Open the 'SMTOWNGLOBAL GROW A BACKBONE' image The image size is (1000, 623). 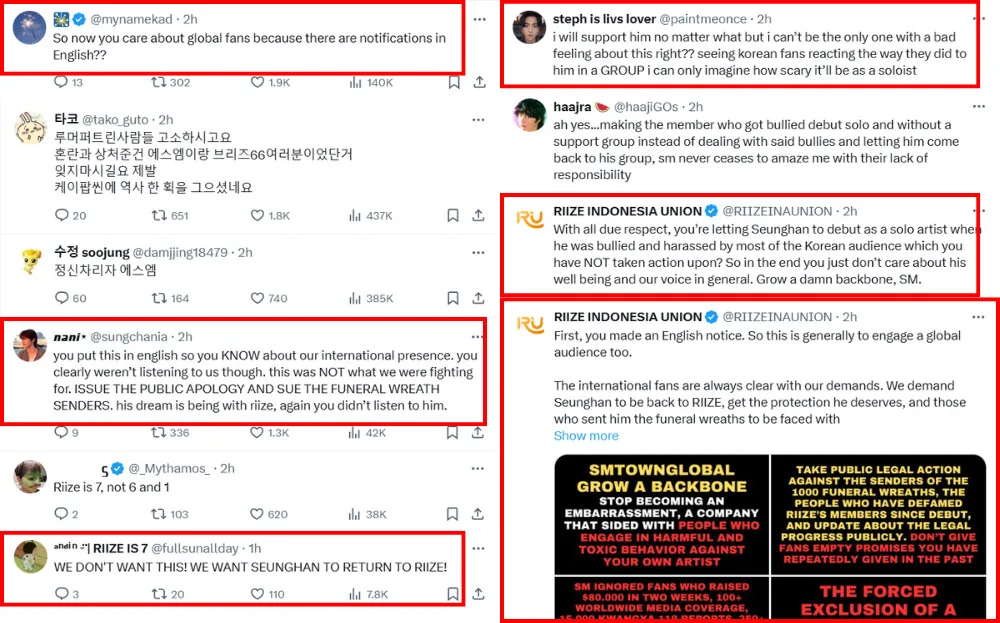[661, 513]
